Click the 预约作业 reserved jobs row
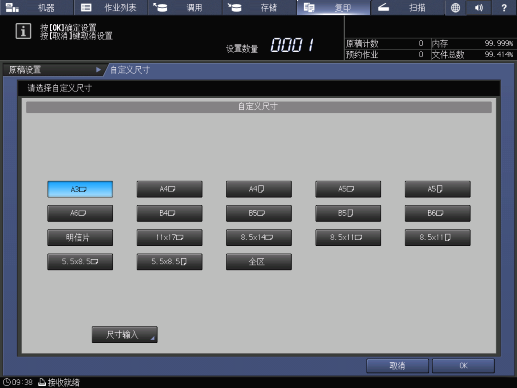 387,54
